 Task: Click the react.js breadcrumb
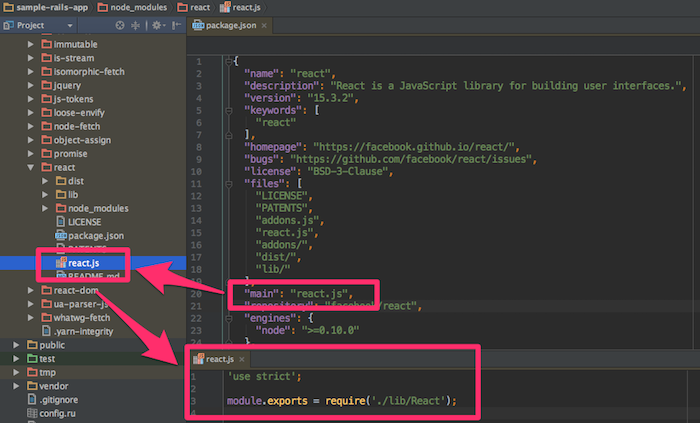click(240, 7)
